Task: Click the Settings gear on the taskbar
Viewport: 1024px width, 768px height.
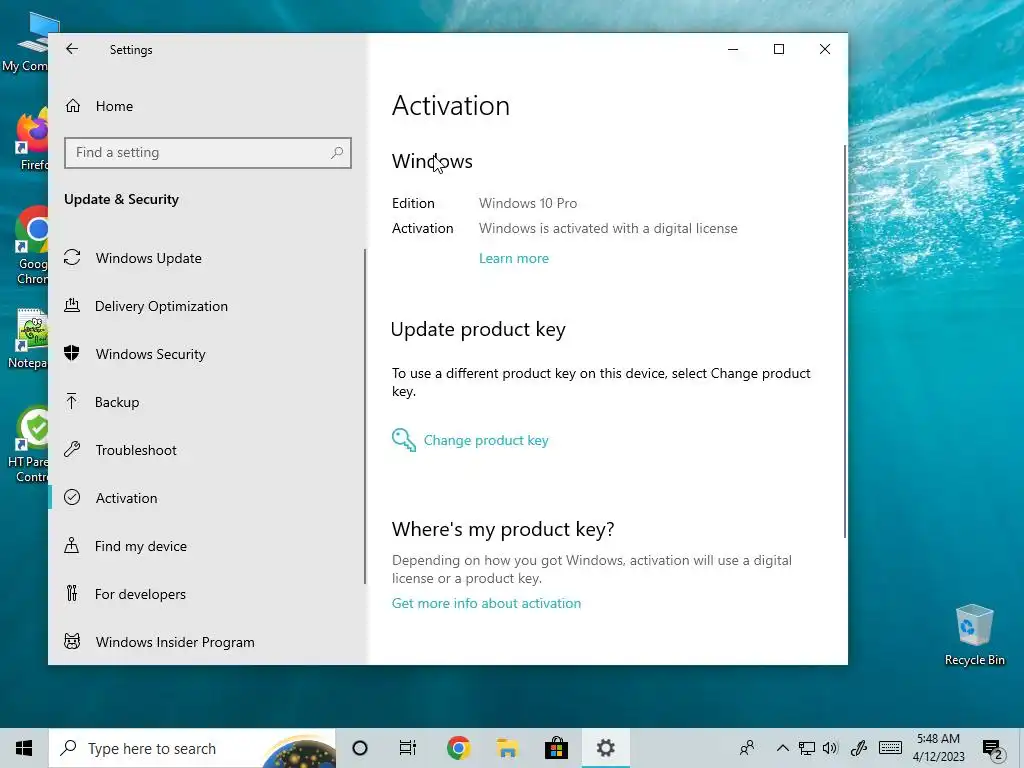Action: 605,748
